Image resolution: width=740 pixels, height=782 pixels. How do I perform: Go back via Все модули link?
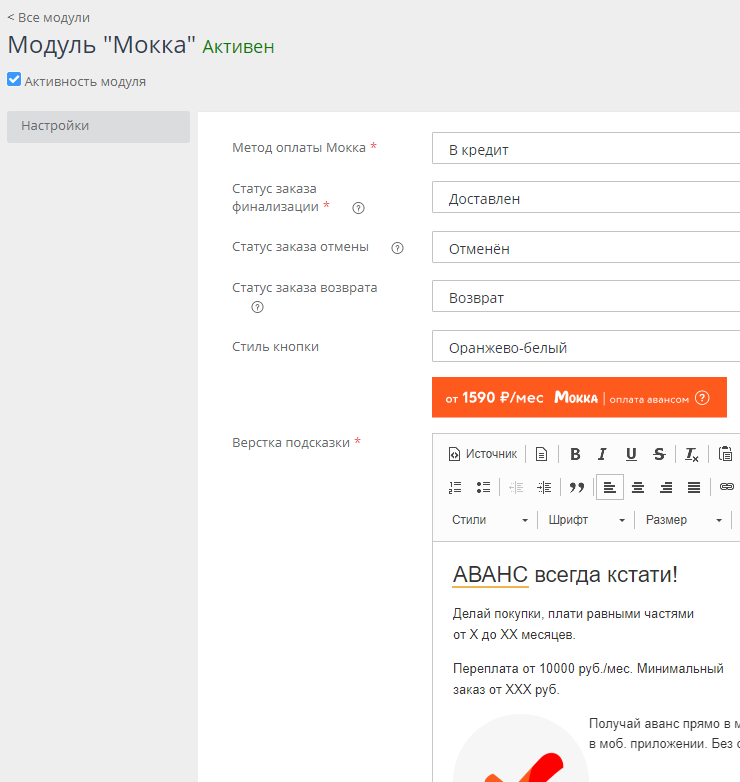click(48, 17)
